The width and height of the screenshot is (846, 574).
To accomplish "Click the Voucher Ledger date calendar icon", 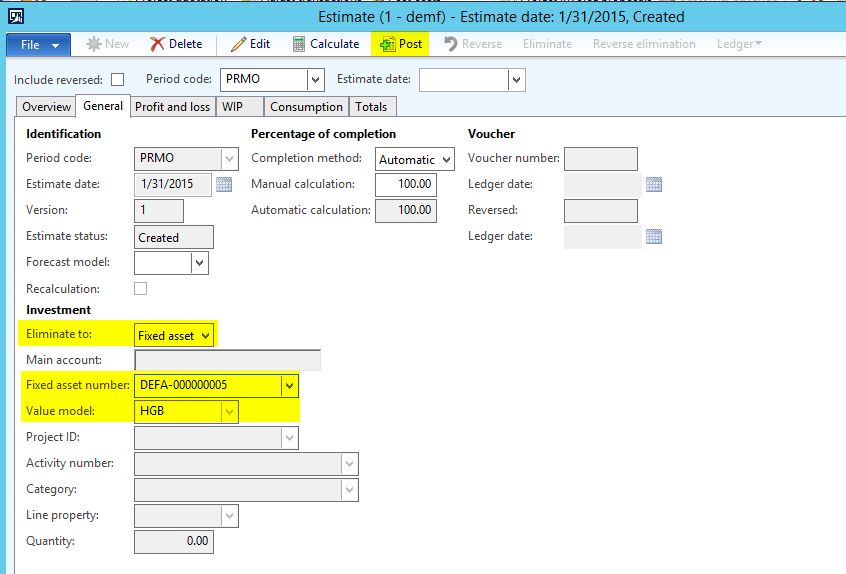I will pyautogui.click(x=654, y=184).
